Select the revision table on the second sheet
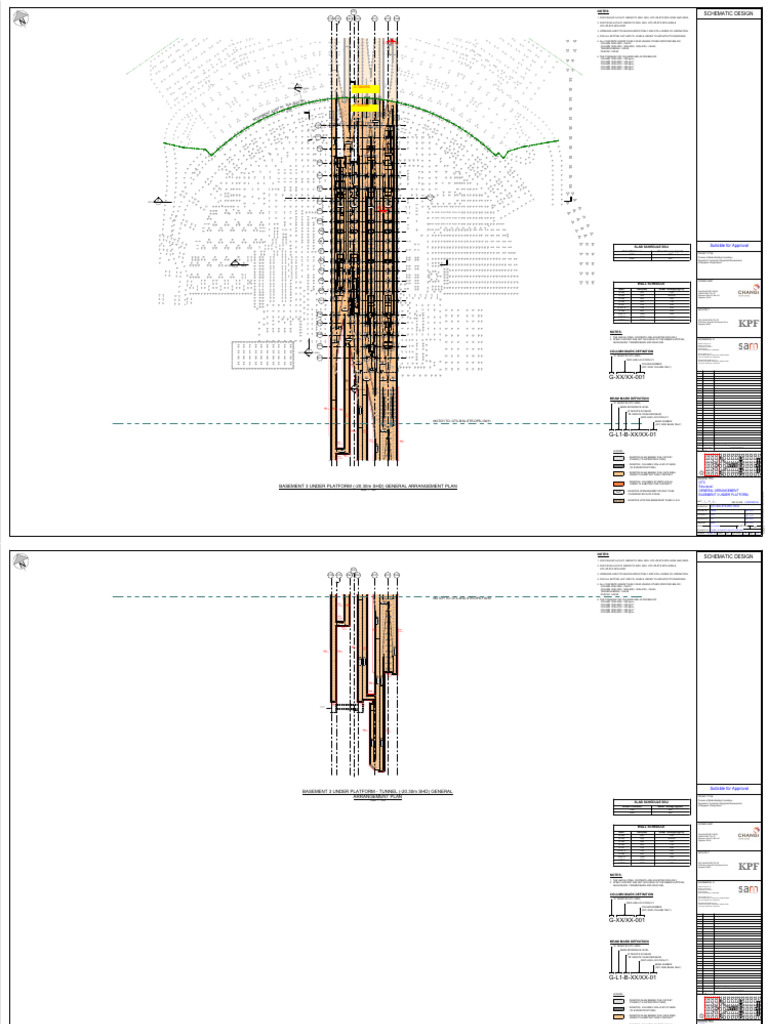Viewport: 768px width, 1024px height. coord(730,954)
